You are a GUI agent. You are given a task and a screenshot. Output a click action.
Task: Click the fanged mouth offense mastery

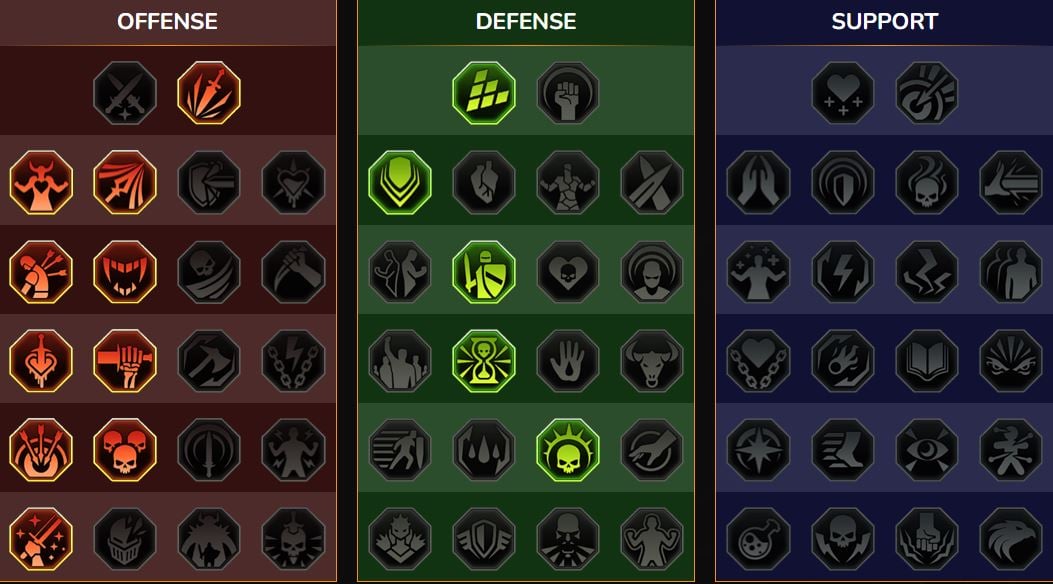coord(125,272)
